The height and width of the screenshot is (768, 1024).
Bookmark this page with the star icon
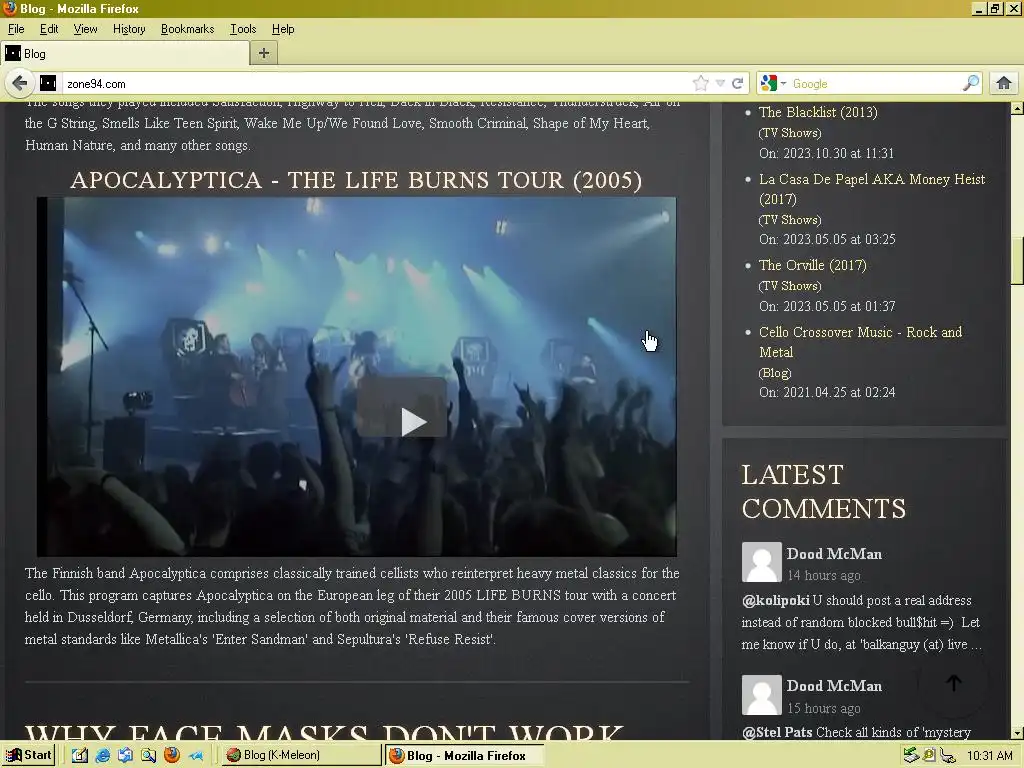click(x=701, y=83)
